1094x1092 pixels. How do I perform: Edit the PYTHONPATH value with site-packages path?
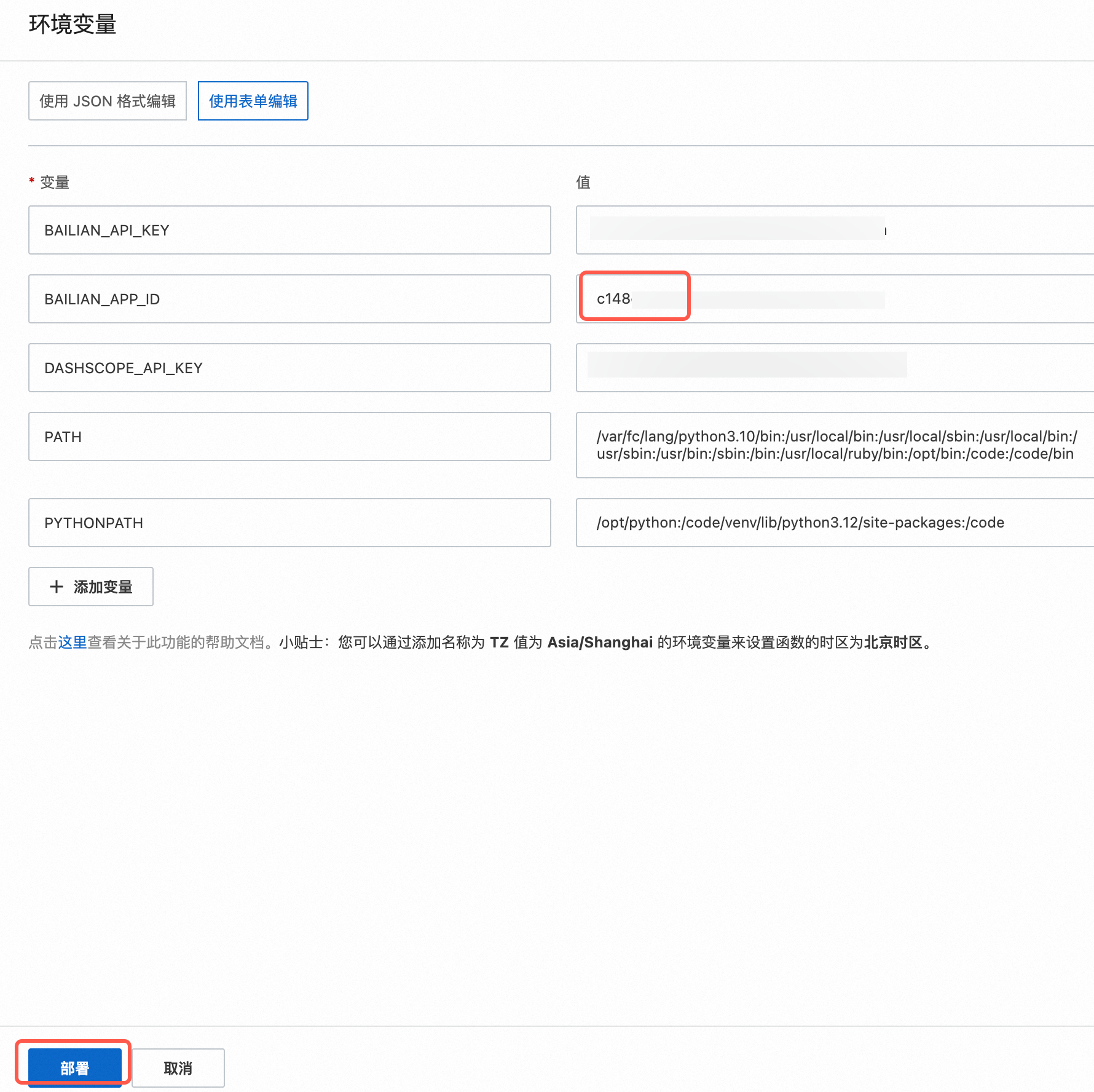(x=835, y=523)
